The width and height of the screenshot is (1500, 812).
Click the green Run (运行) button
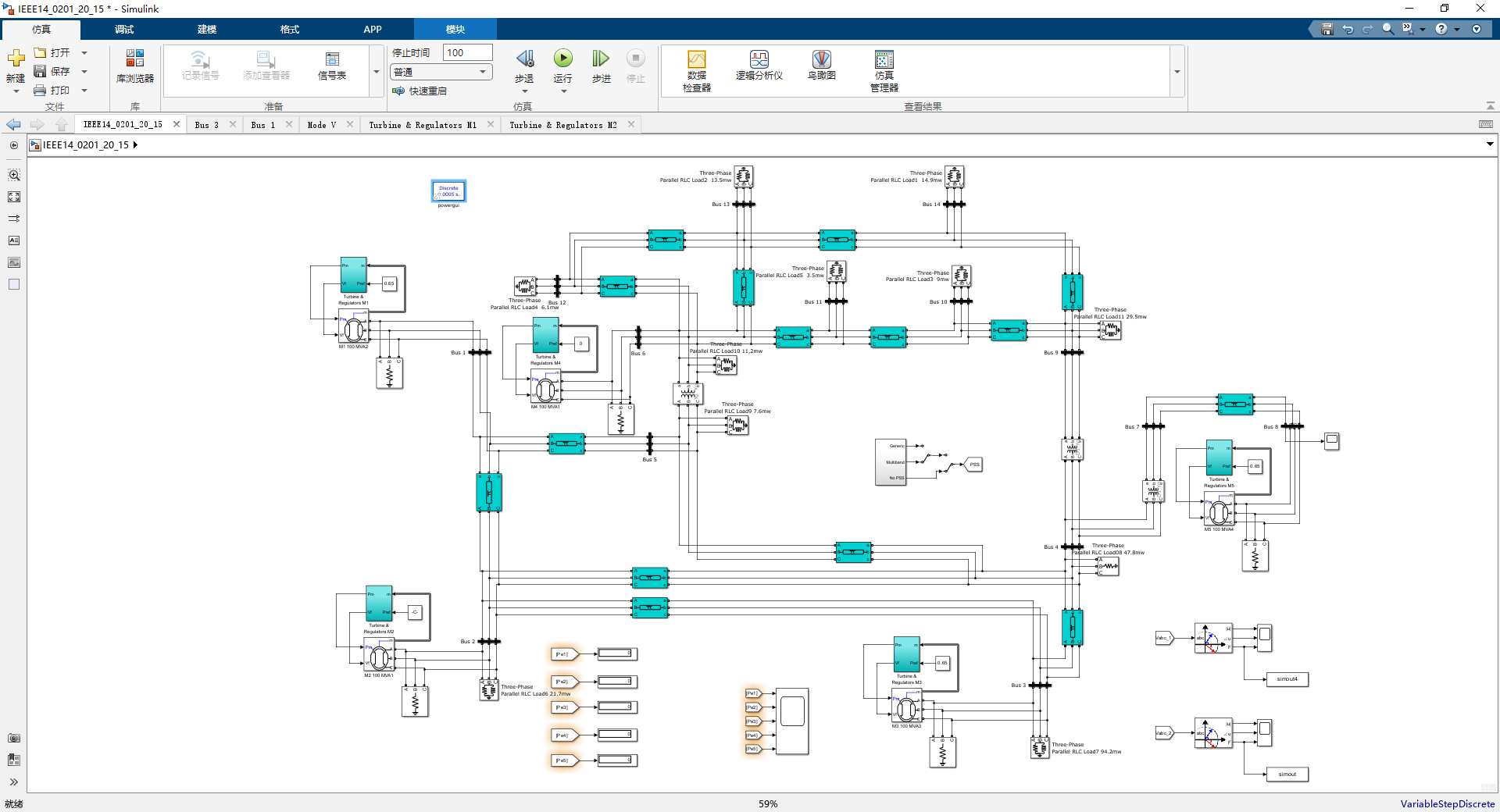point(562,59)
